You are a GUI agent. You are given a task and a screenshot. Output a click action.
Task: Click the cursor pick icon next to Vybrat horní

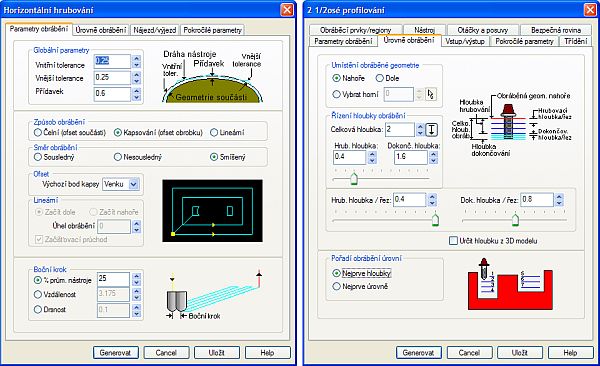430,94
